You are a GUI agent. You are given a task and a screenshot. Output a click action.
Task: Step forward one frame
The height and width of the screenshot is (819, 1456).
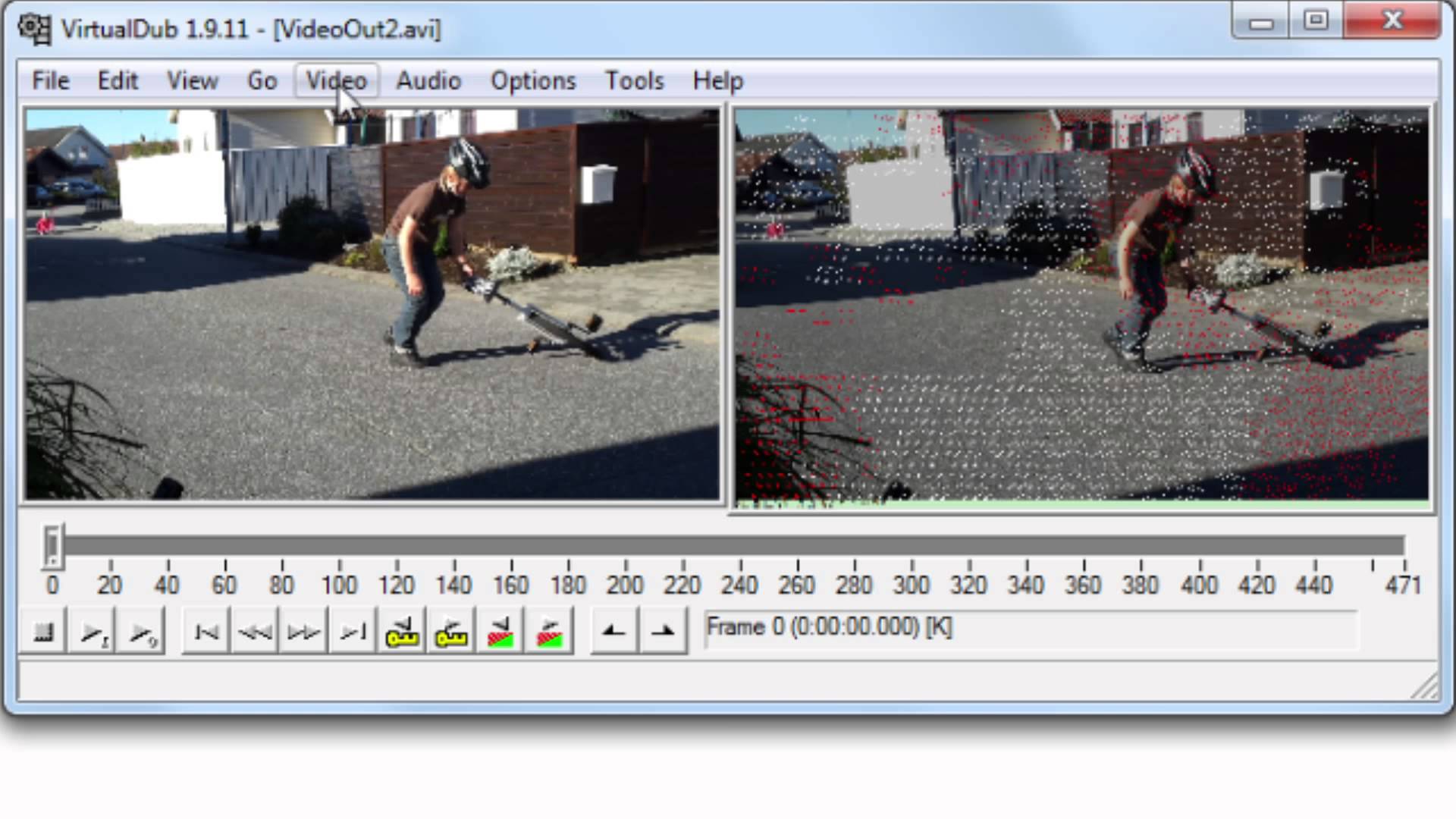(x=303, y=631)
